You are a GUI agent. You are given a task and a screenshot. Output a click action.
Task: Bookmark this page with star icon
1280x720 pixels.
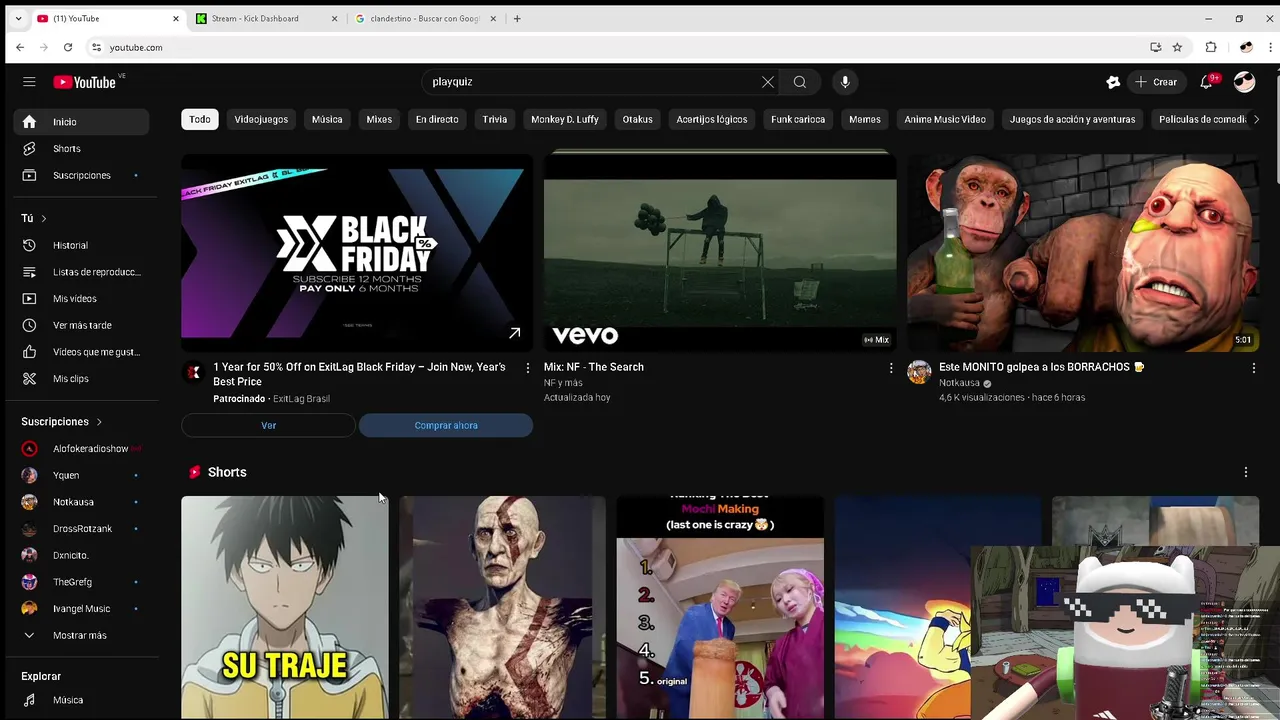(x=1177, y=47)
